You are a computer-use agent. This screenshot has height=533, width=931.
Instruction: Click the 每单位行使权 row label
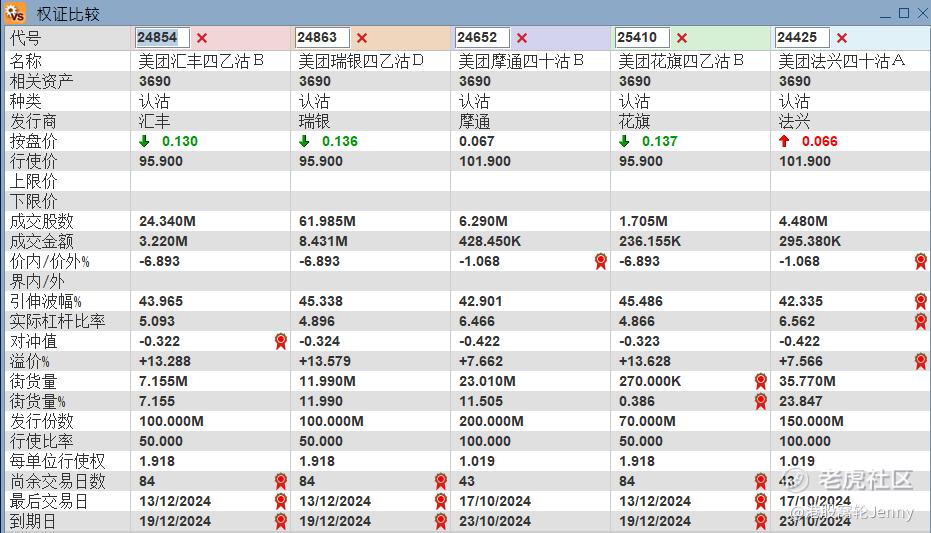58,461
